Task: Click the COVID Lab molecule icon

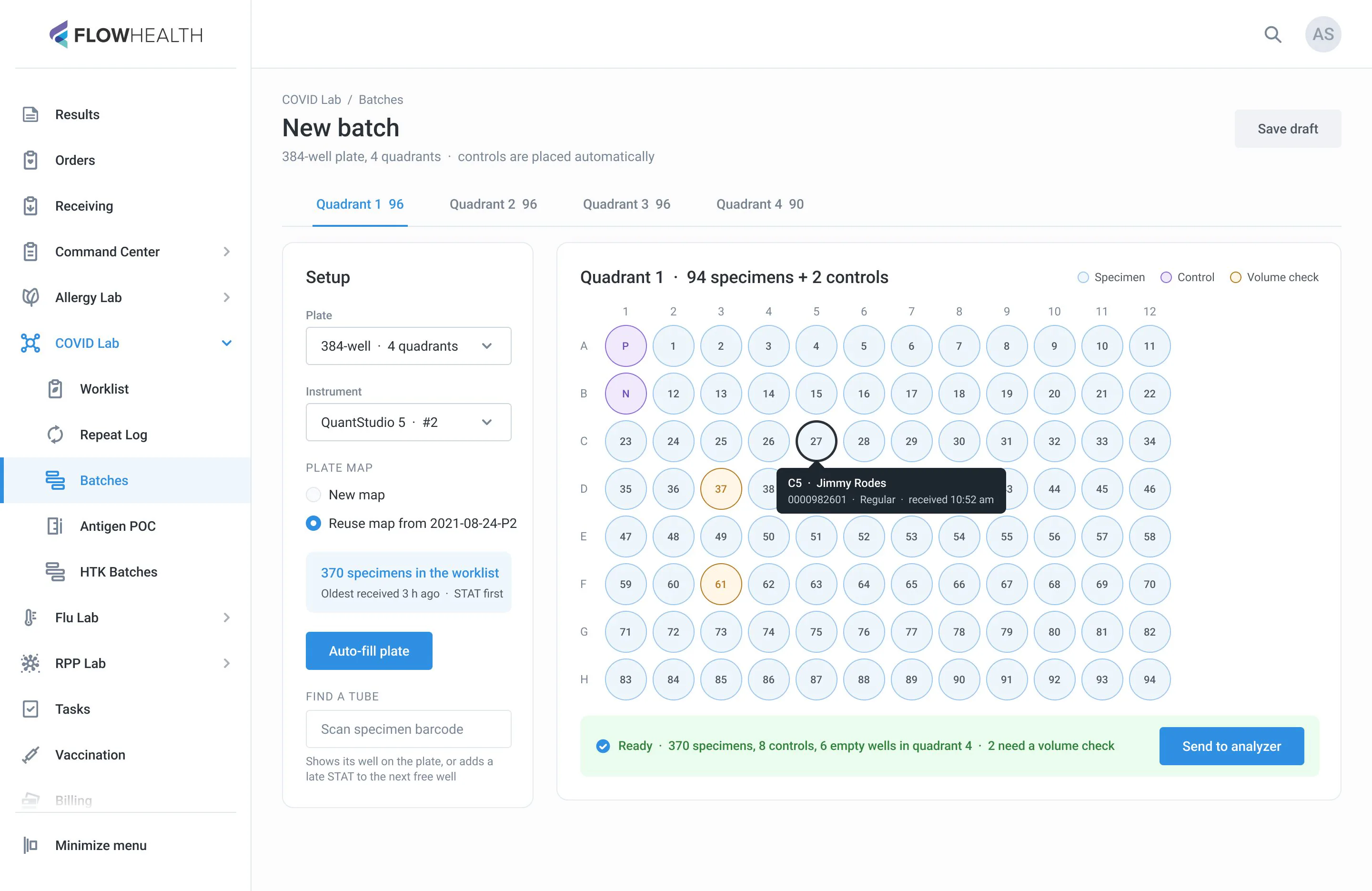Action: [30, 343]
